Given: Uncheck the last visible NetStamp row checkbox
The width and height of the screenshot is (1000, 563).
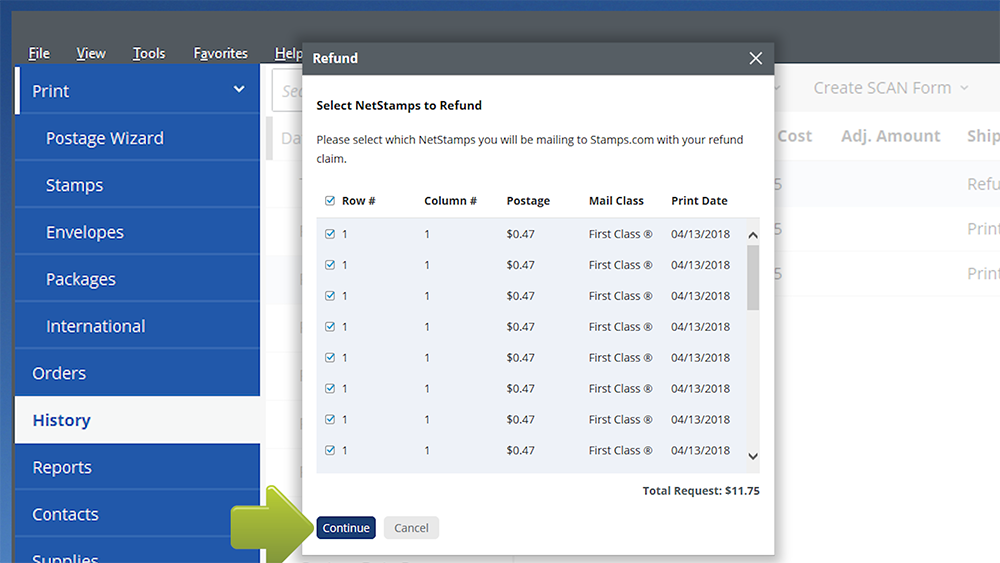Looking at the screenshot, I should click(330, 451).
